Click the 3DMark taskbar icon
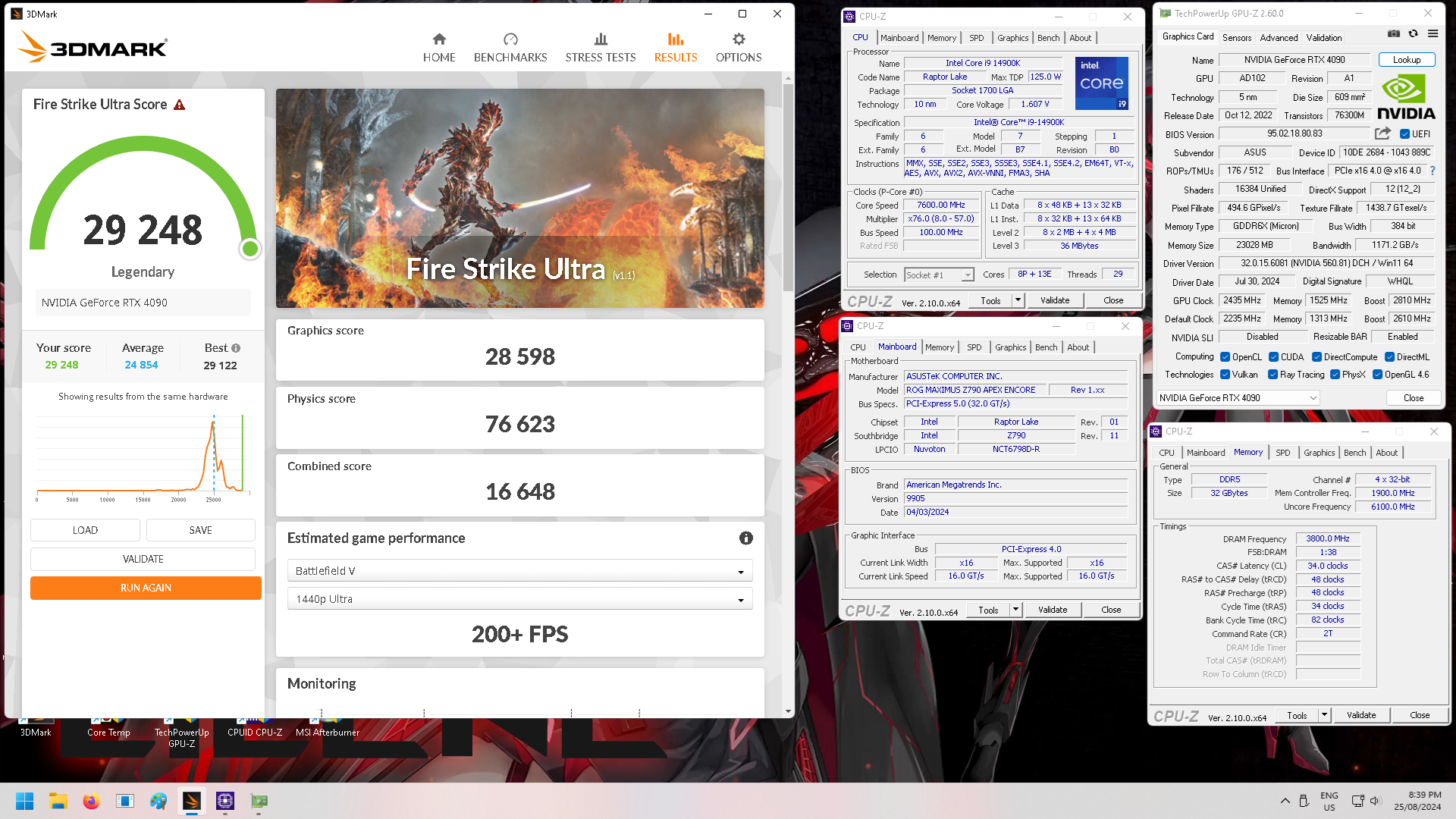Viewport: 1456px width, 819px height. [x=192, y=801]
